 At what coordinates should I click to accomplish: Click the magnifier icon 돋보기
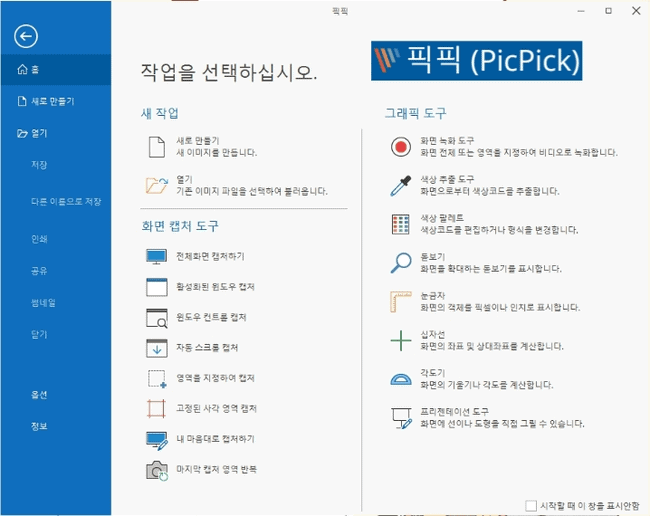401,263
